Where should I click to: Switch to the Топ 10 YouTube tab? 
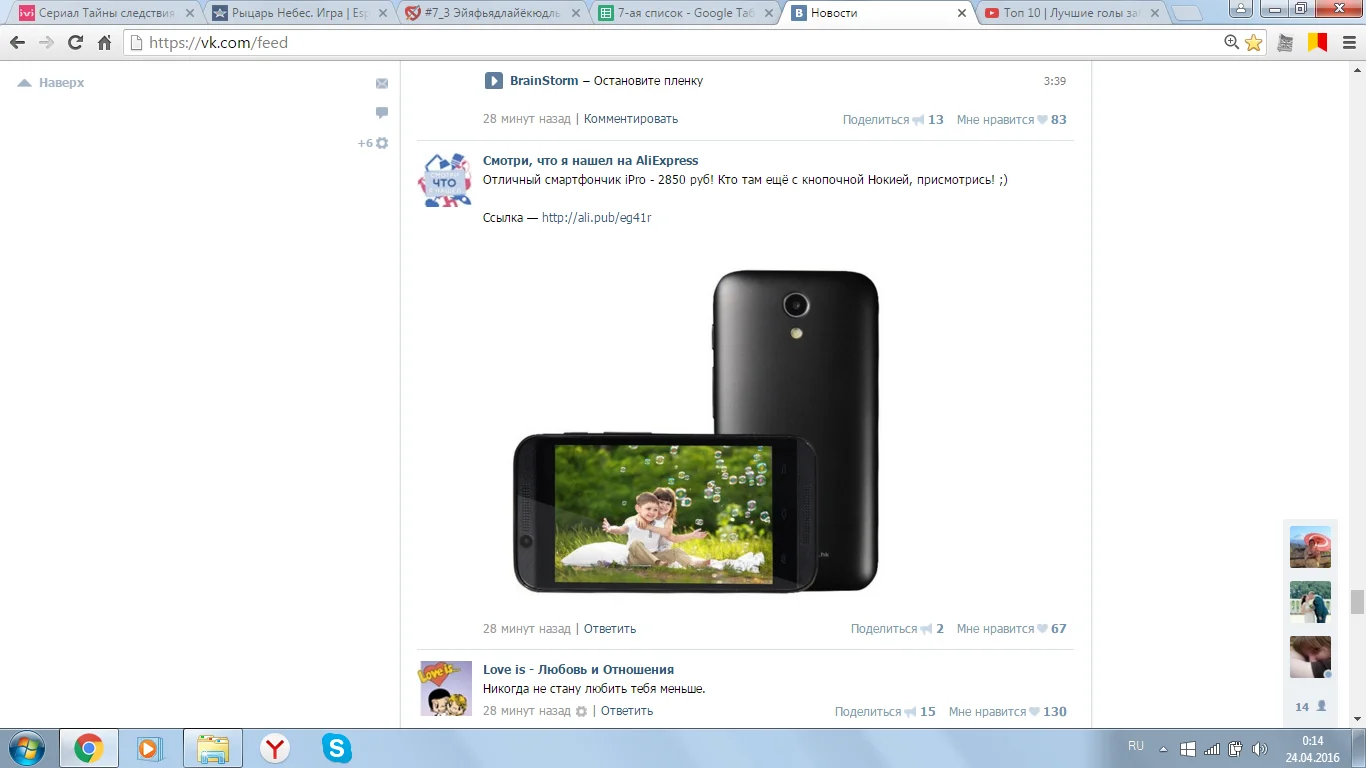click(1071, 13)
